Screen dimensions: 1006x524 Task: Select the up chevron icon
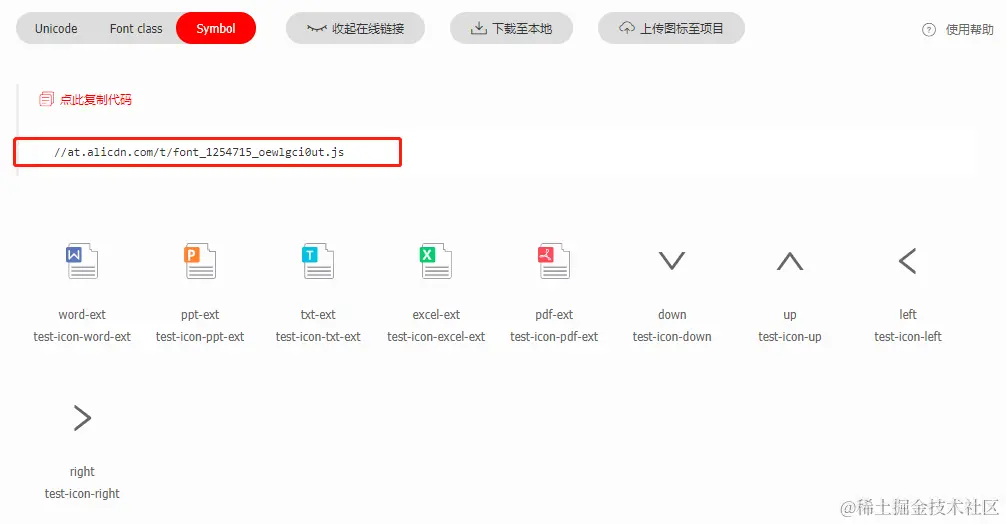click(790, 261)
